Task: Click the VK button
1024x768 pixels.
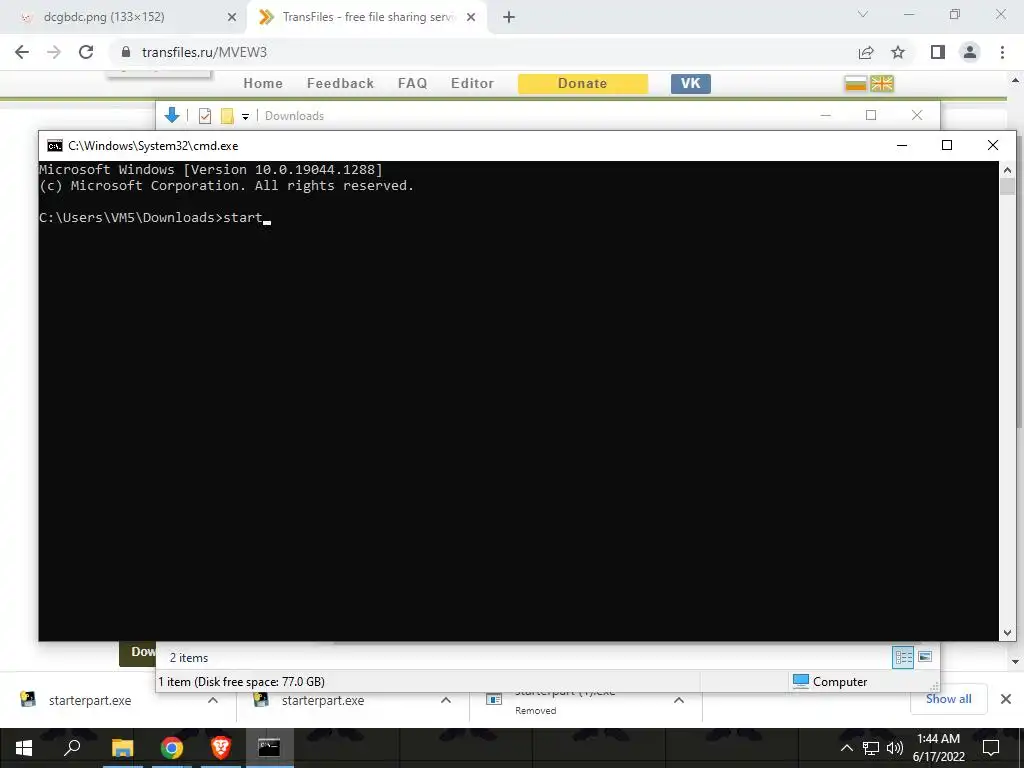Action: [690, 84]
